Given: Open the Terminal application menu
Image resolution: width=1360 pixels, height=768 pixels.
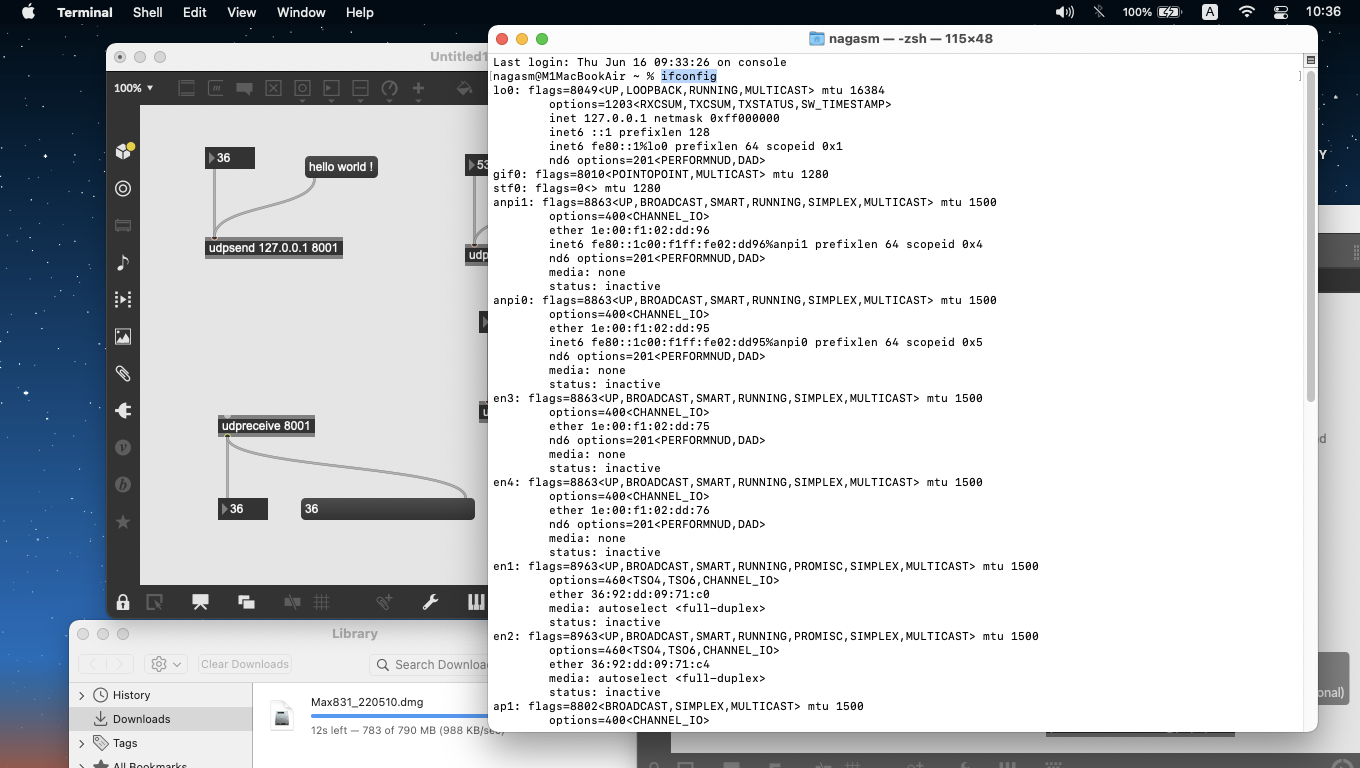Looking at the screenshot, I should pos(85,12).
